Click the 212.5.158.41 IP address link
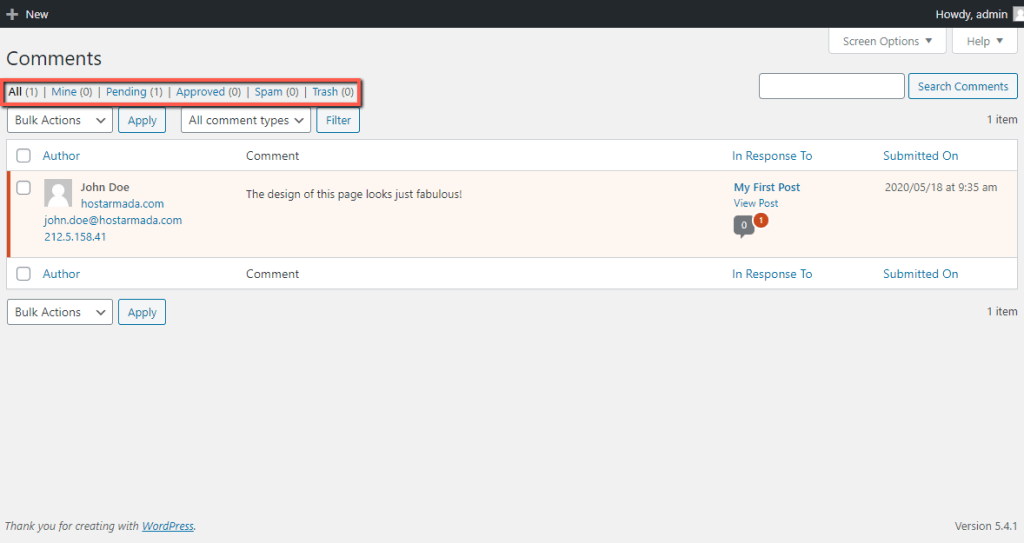The width and height of the screenshot is (1024, 543). 75,237
